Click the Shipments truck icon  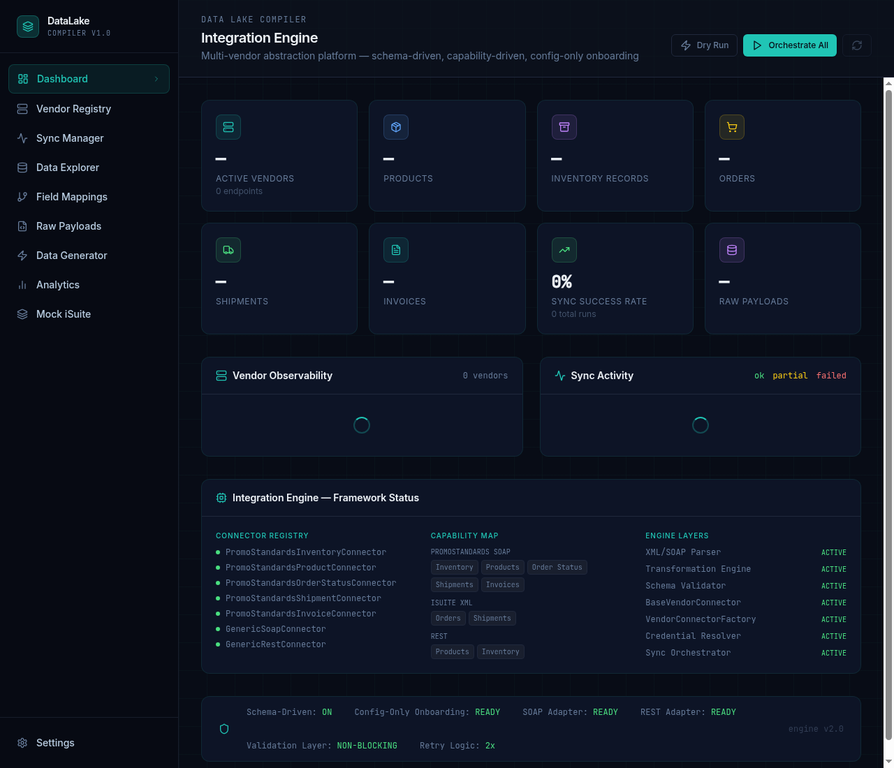click(x=228, y=250)
